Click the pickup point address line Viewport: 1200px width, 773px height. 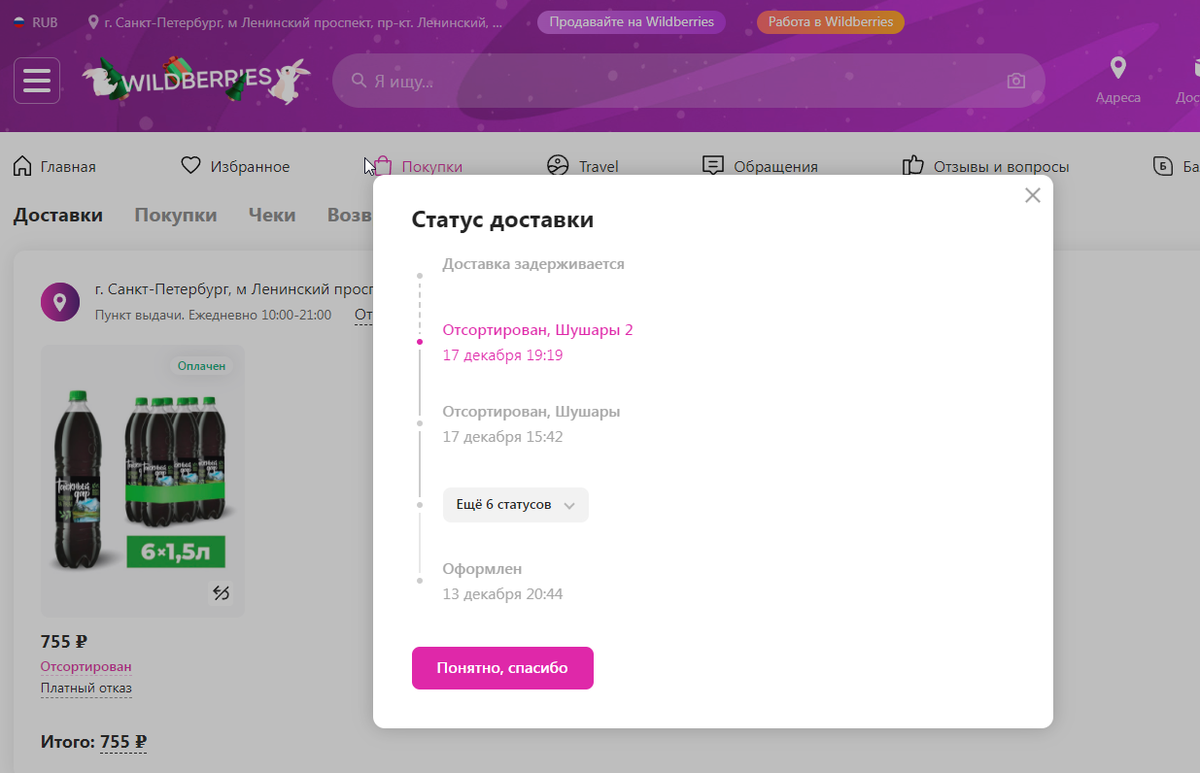click(233, 290)
